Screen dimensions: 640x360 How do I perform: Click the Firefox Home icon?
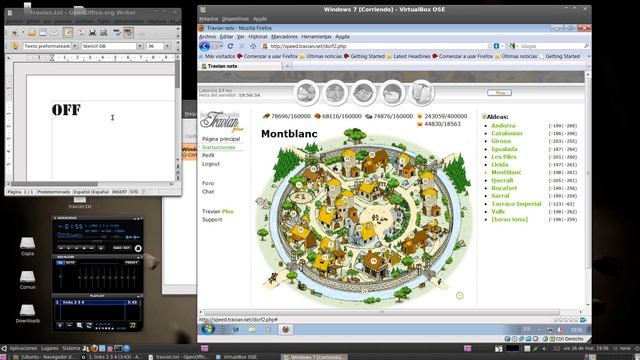coord(253,46)
